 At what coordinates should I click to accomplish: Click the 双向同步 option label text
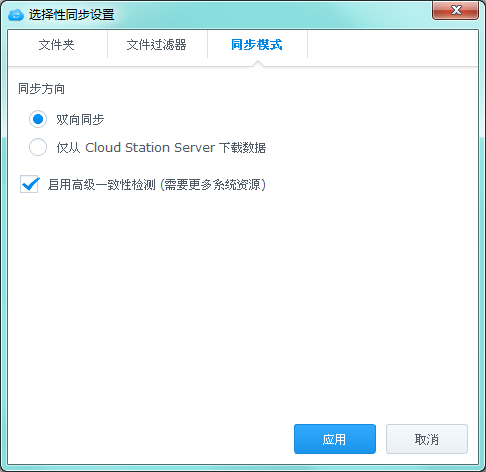coord(80,119)
